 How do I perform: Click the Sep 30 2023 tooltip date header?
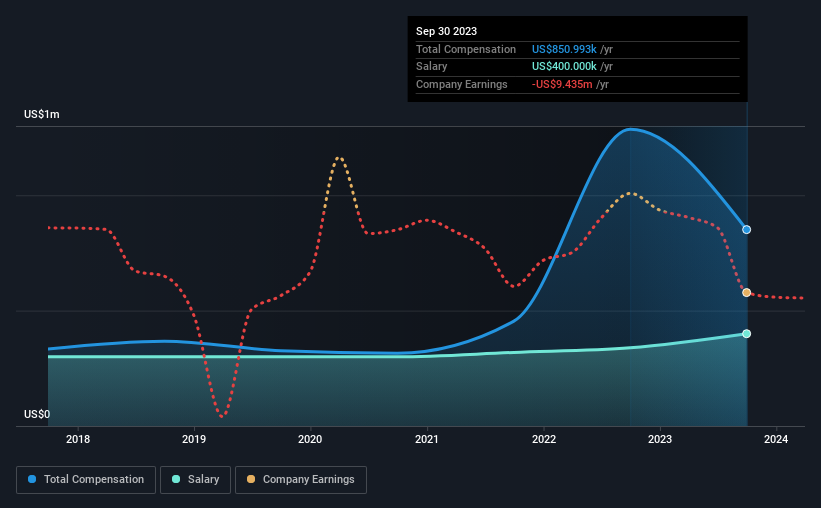click(x=446, y=31)
